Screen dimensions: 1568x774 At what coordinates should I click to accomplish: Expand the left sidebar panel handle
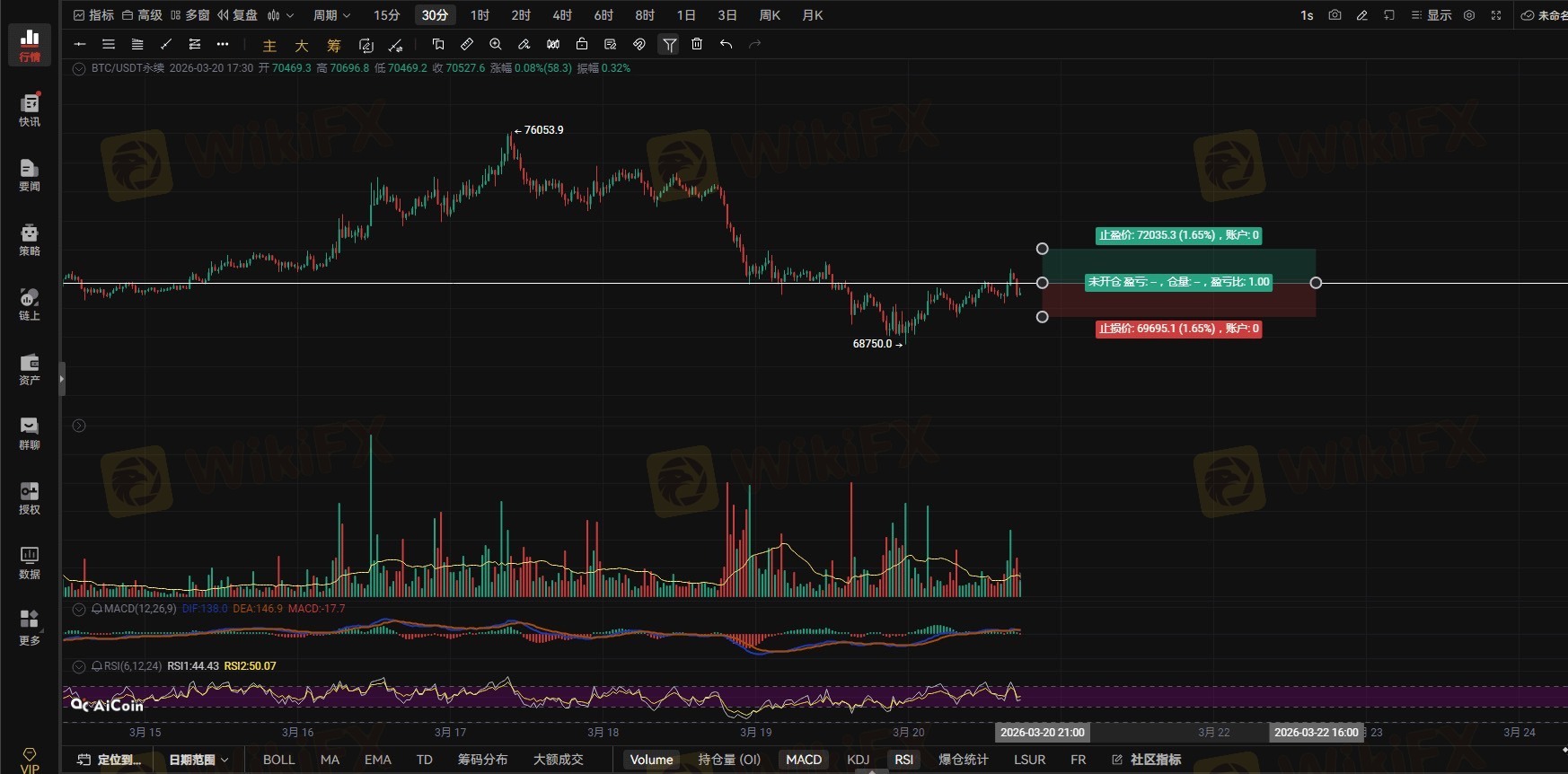point(62,379)
